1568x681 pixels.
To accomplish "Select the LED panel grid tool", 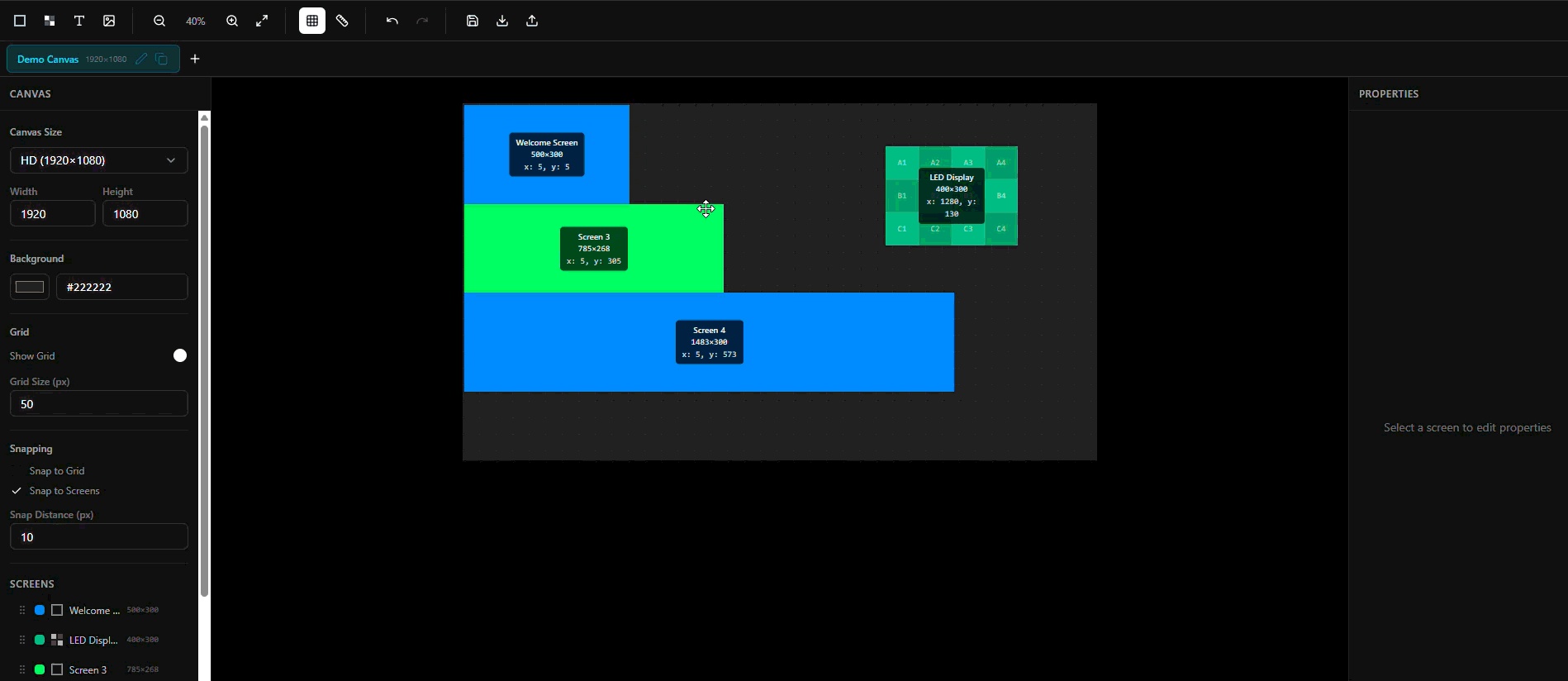I will (x=50, y=21).
